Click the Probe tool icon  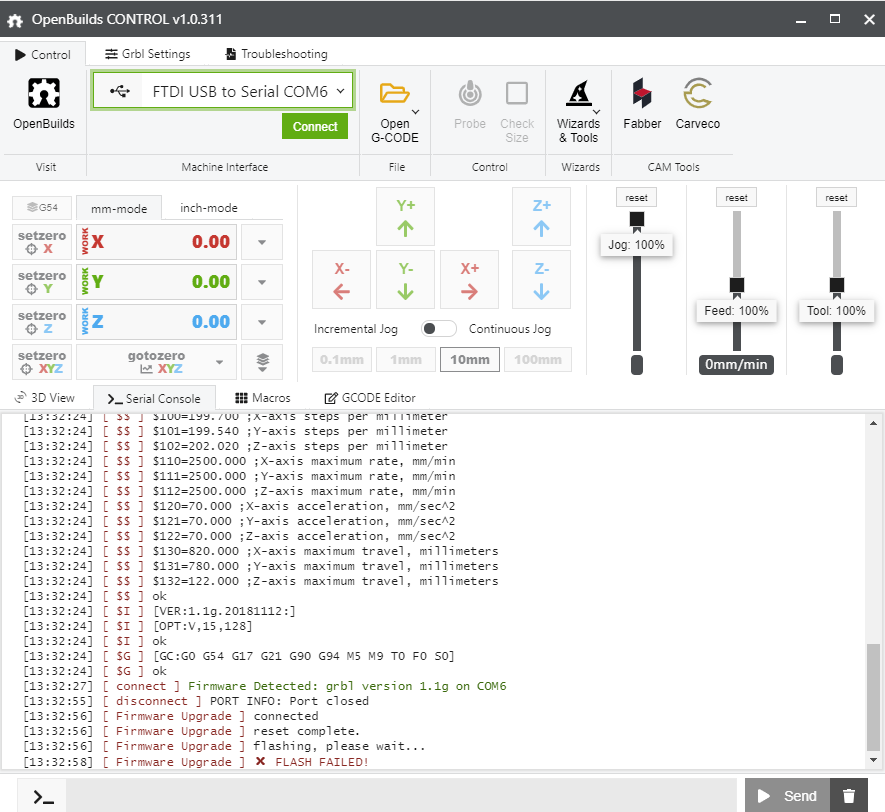coord(470,94)
